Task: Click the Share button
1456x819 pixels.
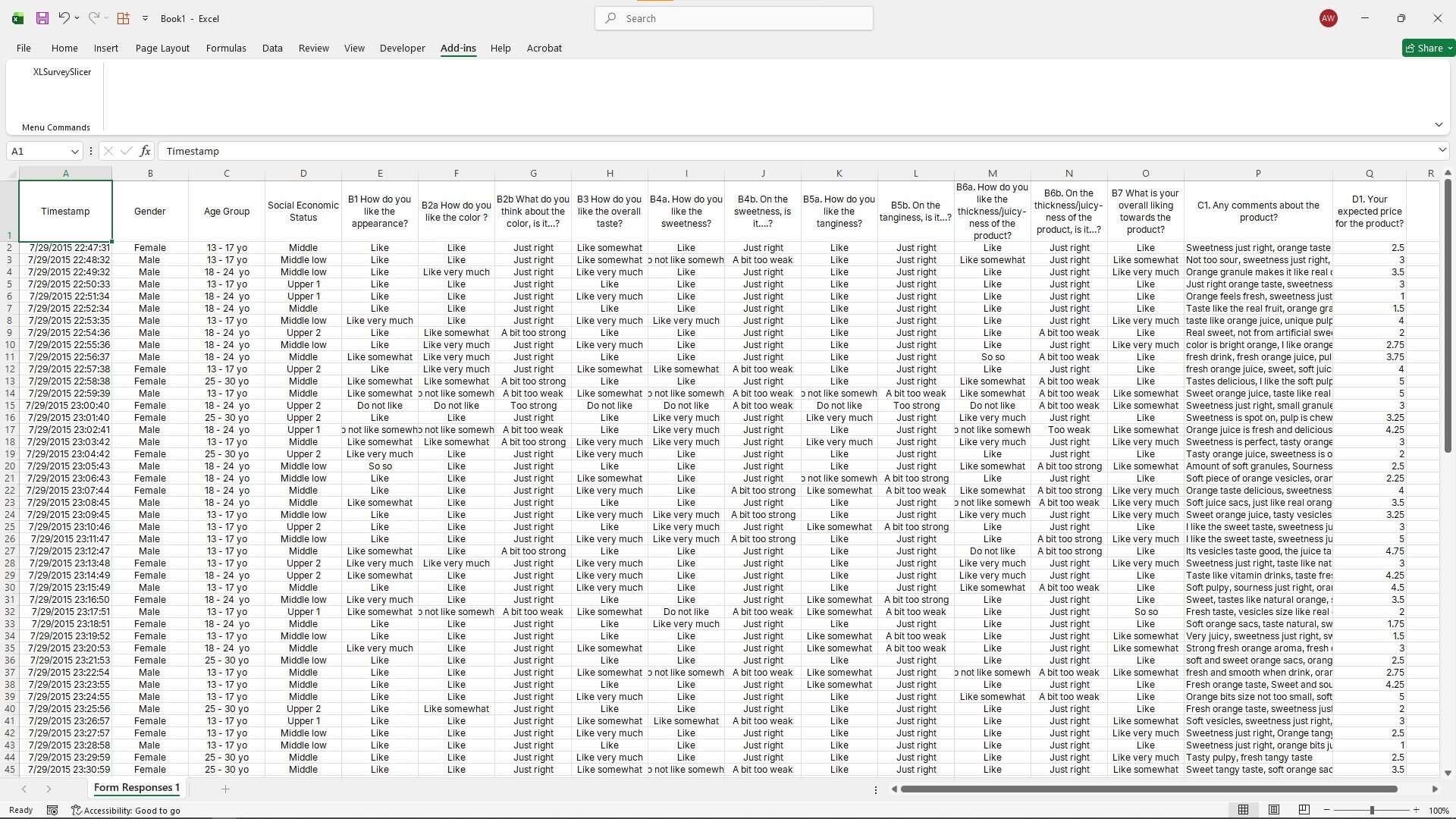Action: click(1428, 48)
